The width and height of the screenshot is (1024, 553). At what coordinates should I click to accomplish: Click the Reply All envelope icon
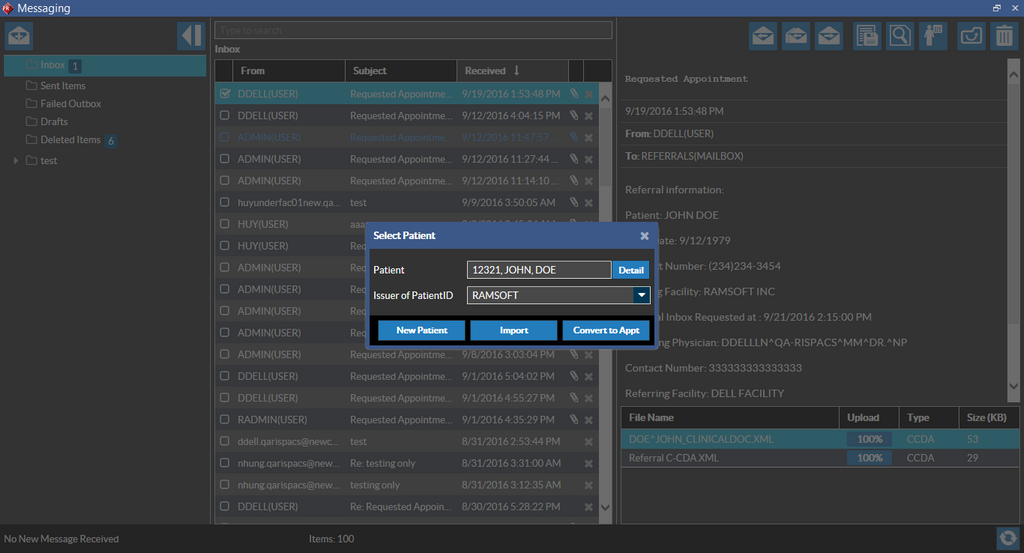point(796,36)
